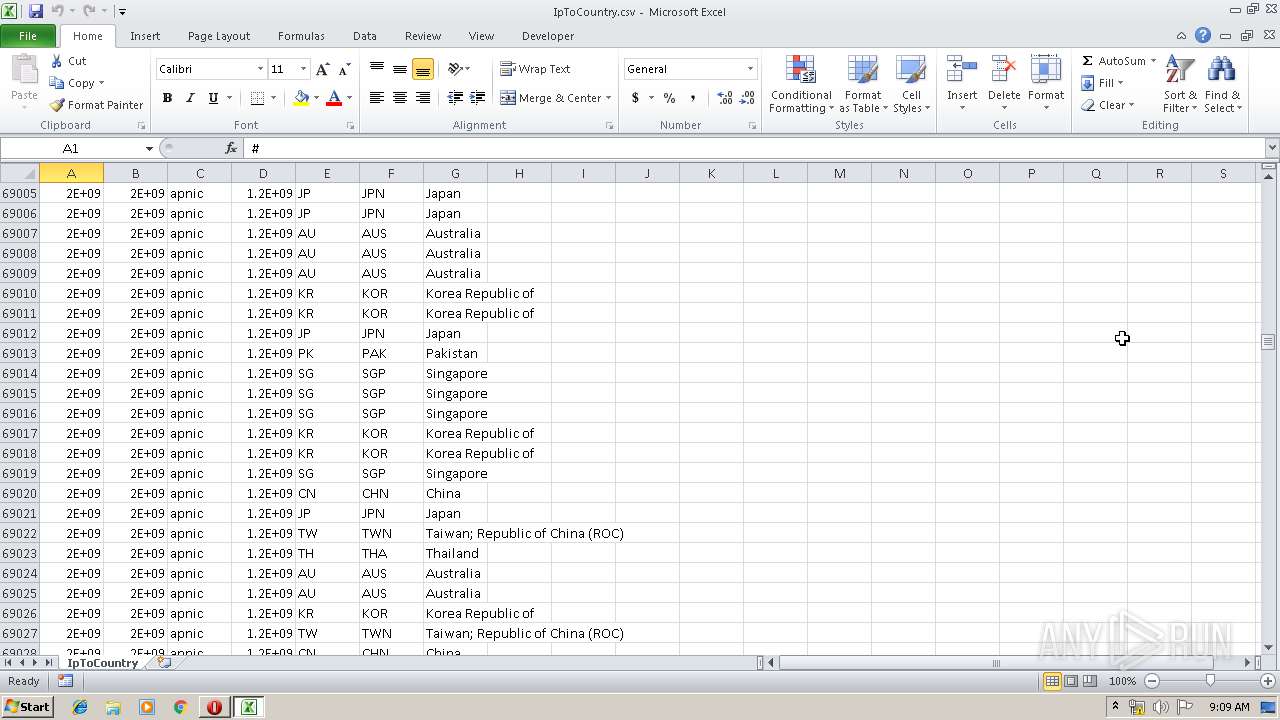
Task: Expand the Name Box dropdown
Action: tap(149, 148)
